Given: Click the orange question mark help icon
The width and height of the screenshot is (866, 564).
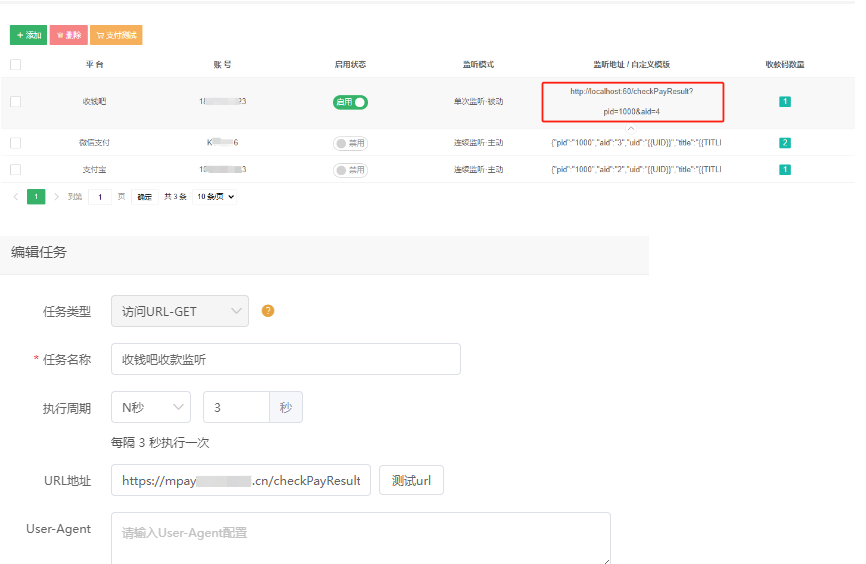Looking at the screenshot, I should (268, 311).
